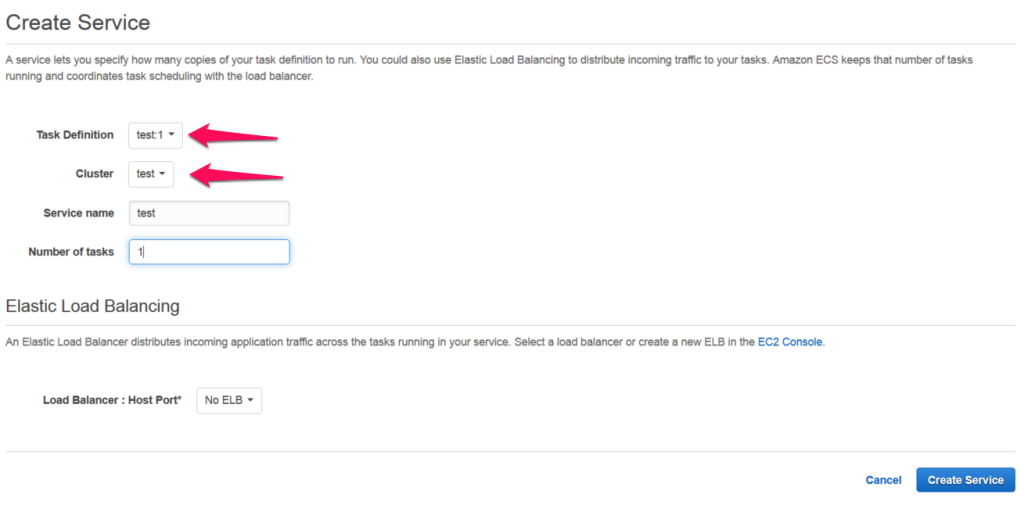Click the Service name field label
This screenshot has height=512, width=1024.
[78, 213]
